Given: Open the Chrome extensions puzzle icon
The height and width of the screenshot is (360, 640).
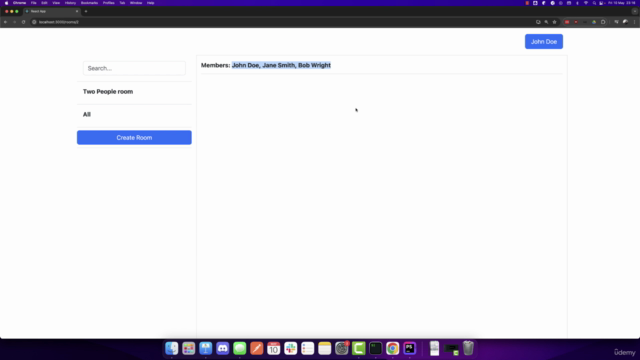Looking at the screenshot, I should click(603, 22).
